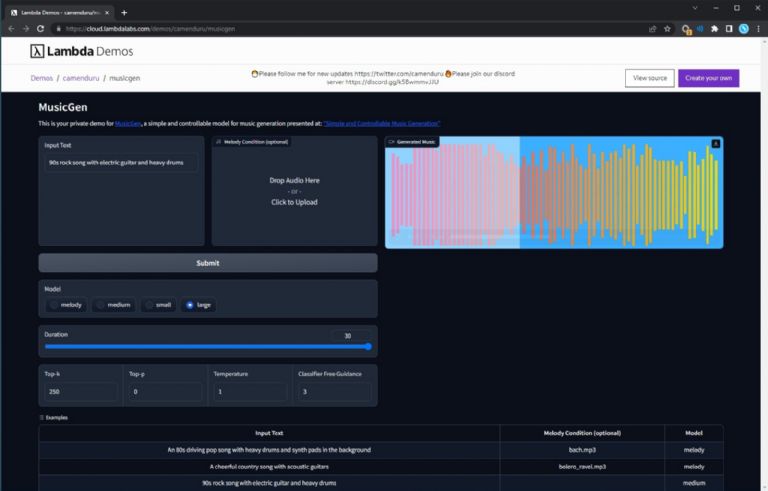Click the Drop Audio Here upload area
The width and height of the screenshot is (768, 491).
(x=294, y=191)
